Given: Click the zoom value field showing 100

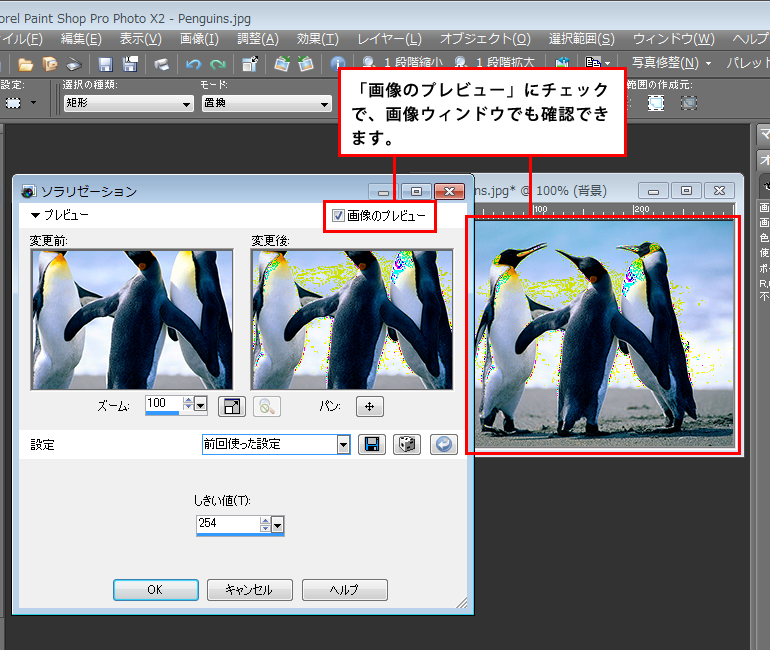Looking at the screenshot, I should tap(163, 404).
